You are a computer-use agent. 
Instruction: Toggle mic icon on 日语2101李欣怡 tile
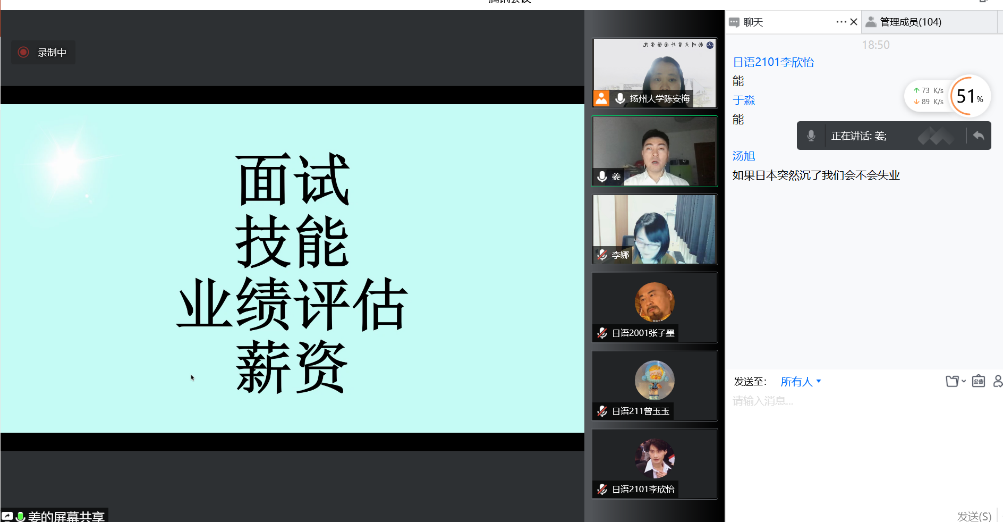pyautogui.click(x=602, y=489)
